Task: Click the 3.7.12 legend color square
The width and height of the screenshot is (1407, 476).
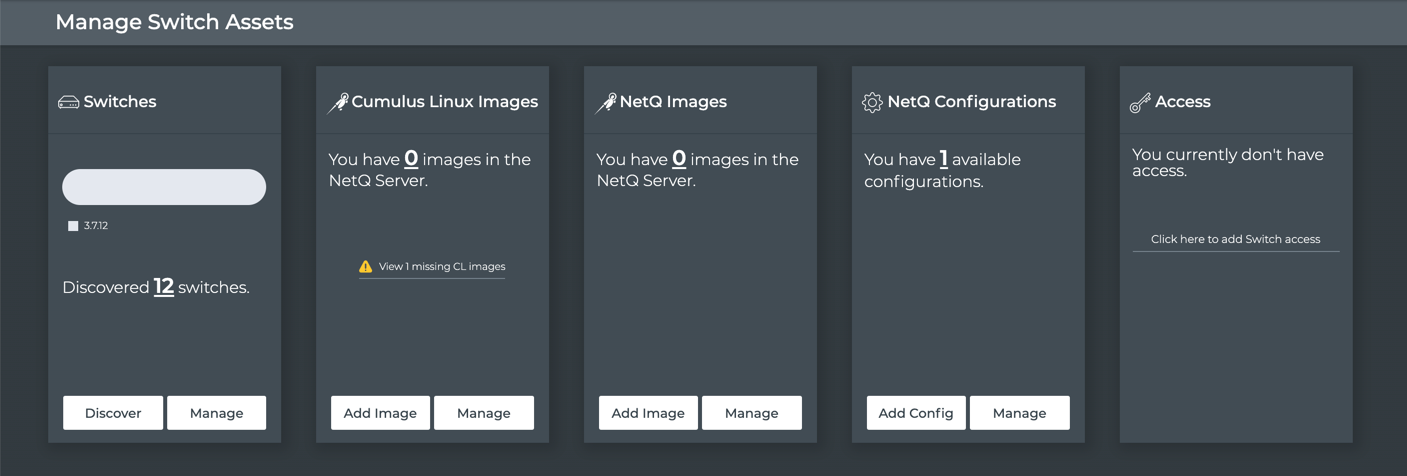Action: pyautogui.click(x=73, y=226)
